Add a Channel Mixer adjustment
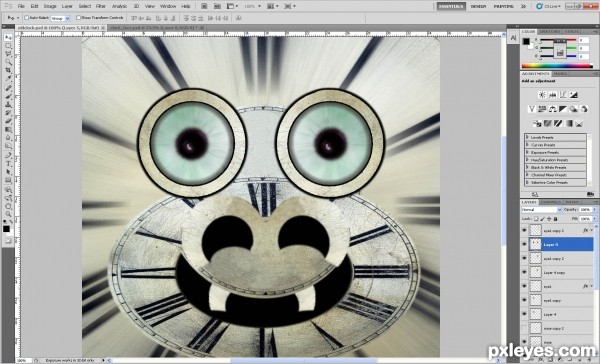The image size is (600, 364). (584, 109)
